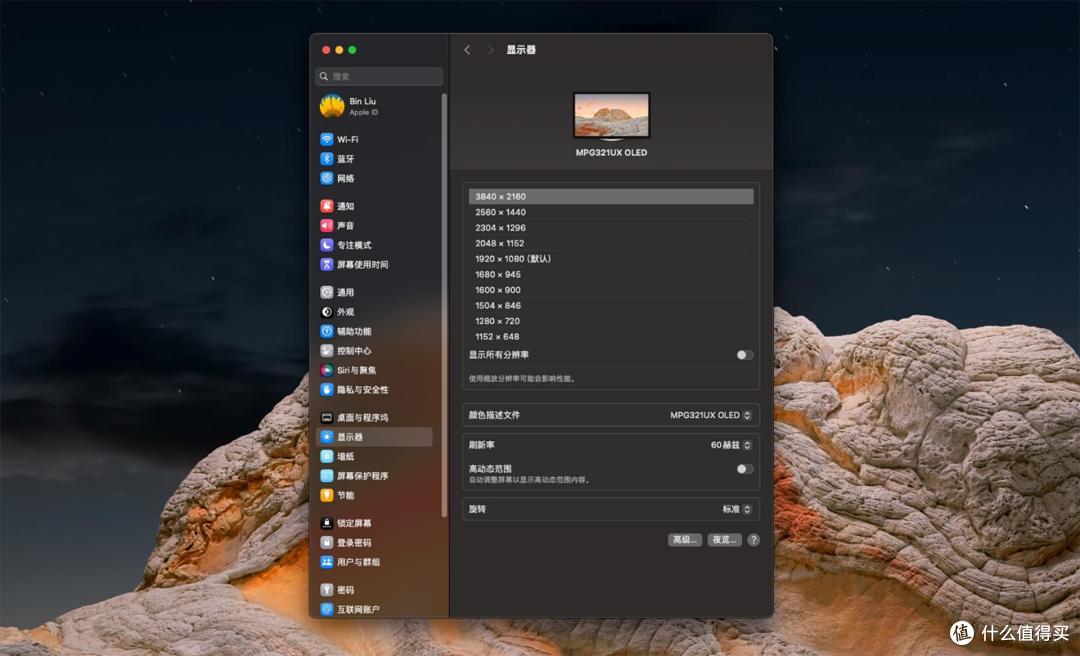Select resolution 1152 × 648
Viewport: 1080px width, 656px height.
(x=611, y=337)
